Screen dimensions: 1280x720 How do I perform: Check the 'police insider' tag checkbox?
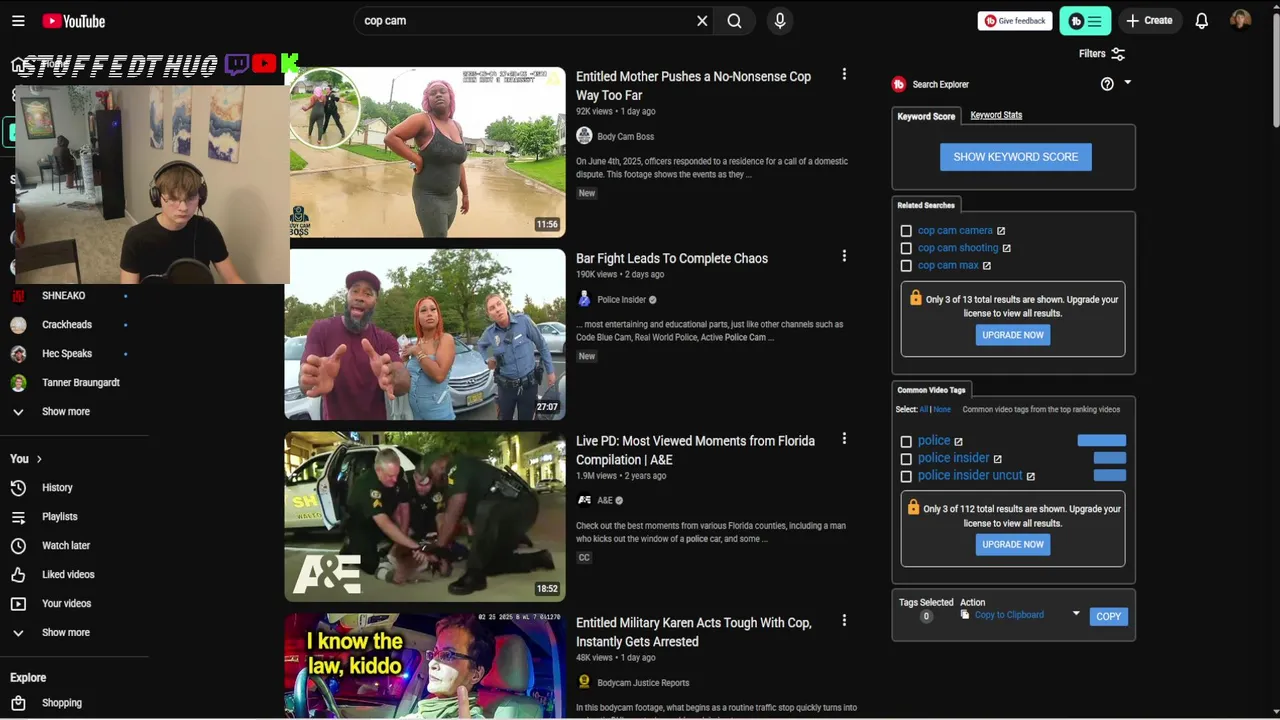coord(906,459)
